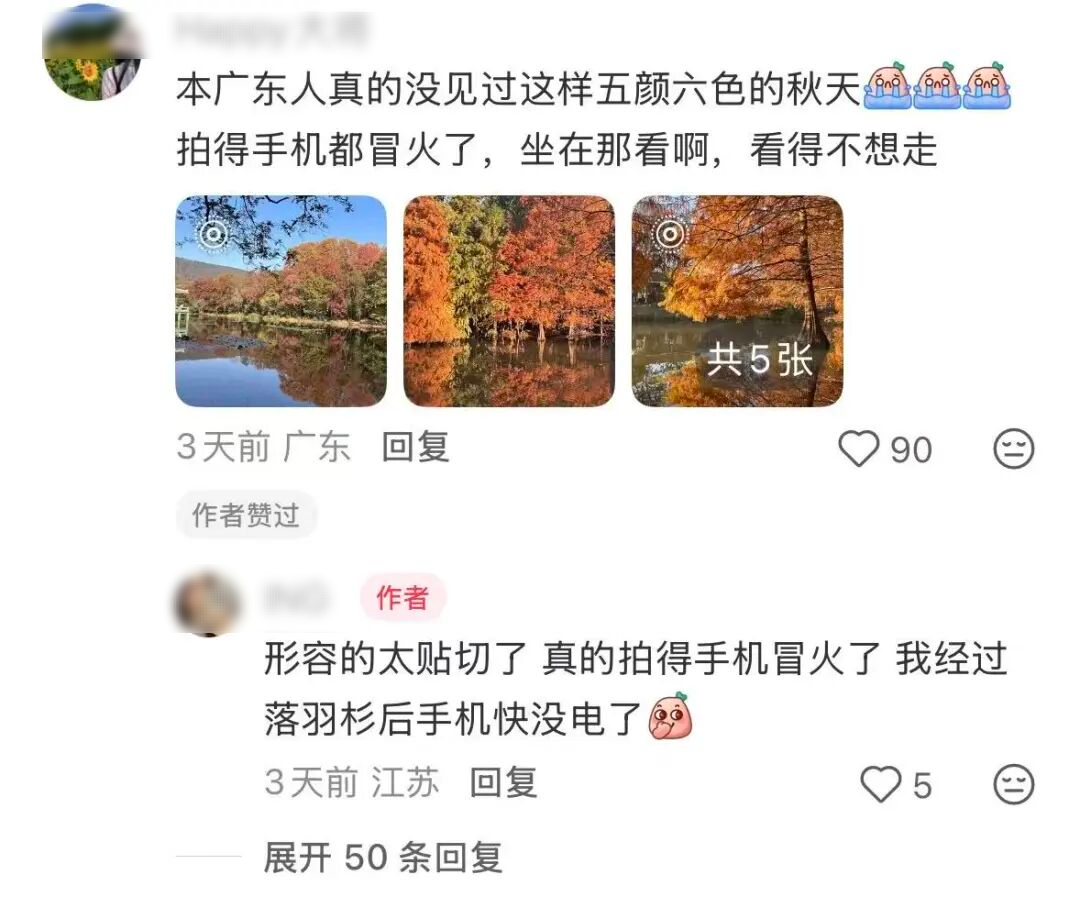Click the 作者赞过 badge
This screenshot has height=908, width=1080.
[246, 515]
